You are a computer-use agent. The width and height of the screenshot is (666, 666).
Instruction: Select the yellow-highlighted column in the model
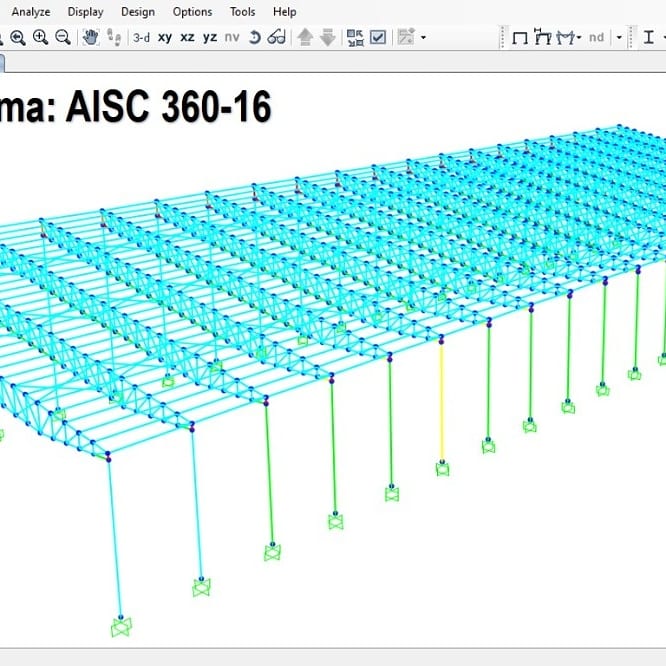pyautogui.click(x=441, y=402)
